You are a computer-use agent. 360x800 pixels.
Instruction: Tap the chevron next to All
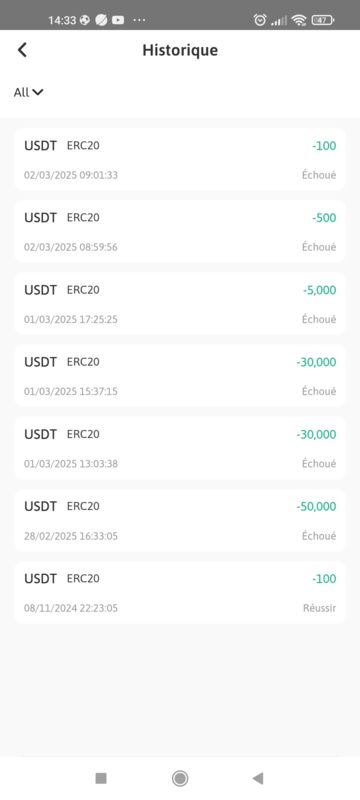pyautogui.click(x=38, y=92)
